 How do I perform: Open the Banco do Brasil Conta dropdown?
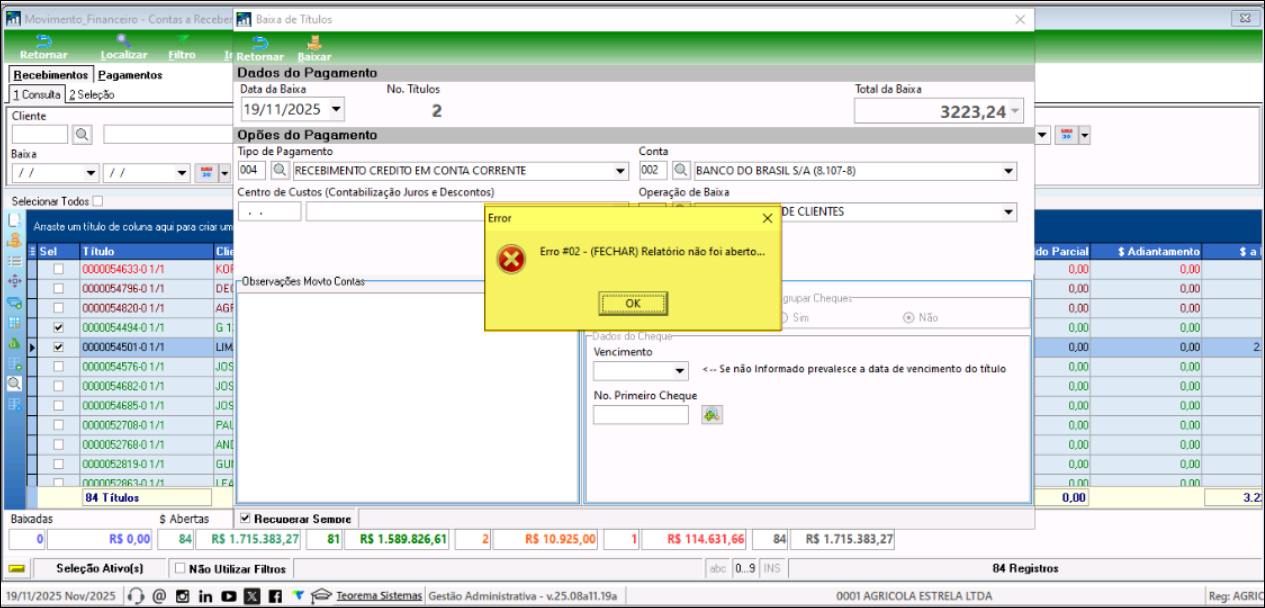pos(1008,171)
